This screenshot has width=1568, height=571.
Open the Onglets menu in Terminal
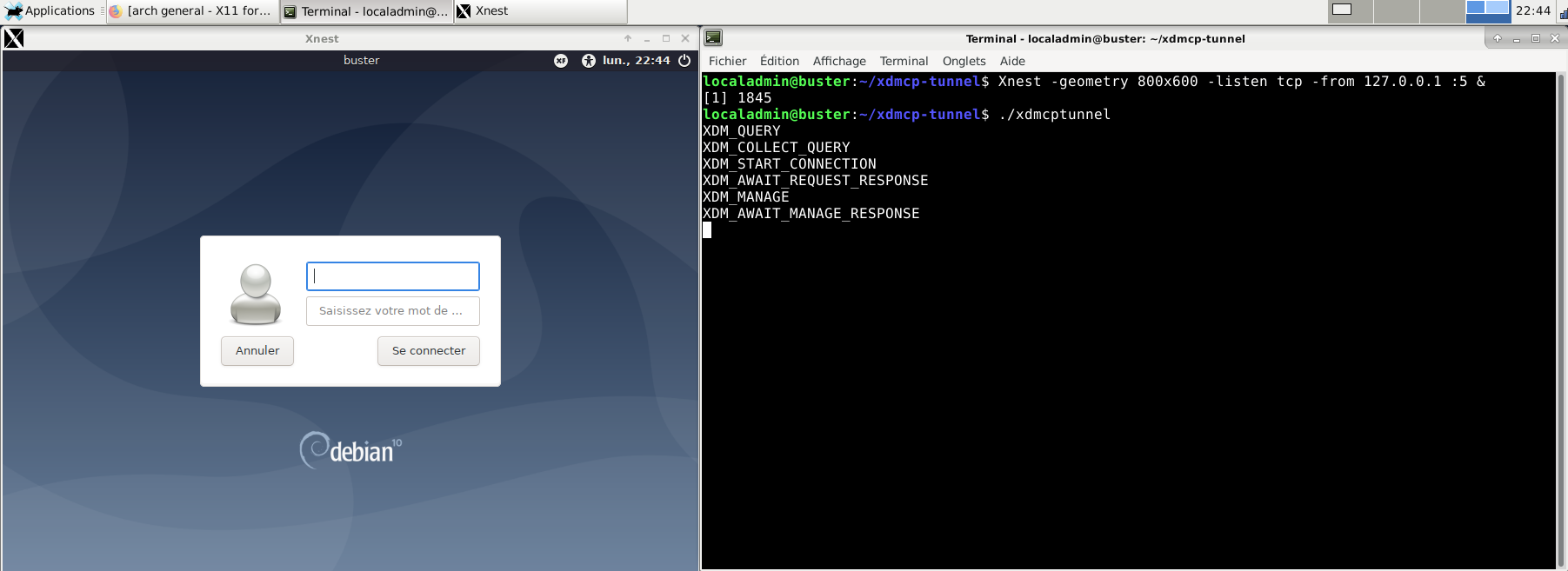(964, 61)
